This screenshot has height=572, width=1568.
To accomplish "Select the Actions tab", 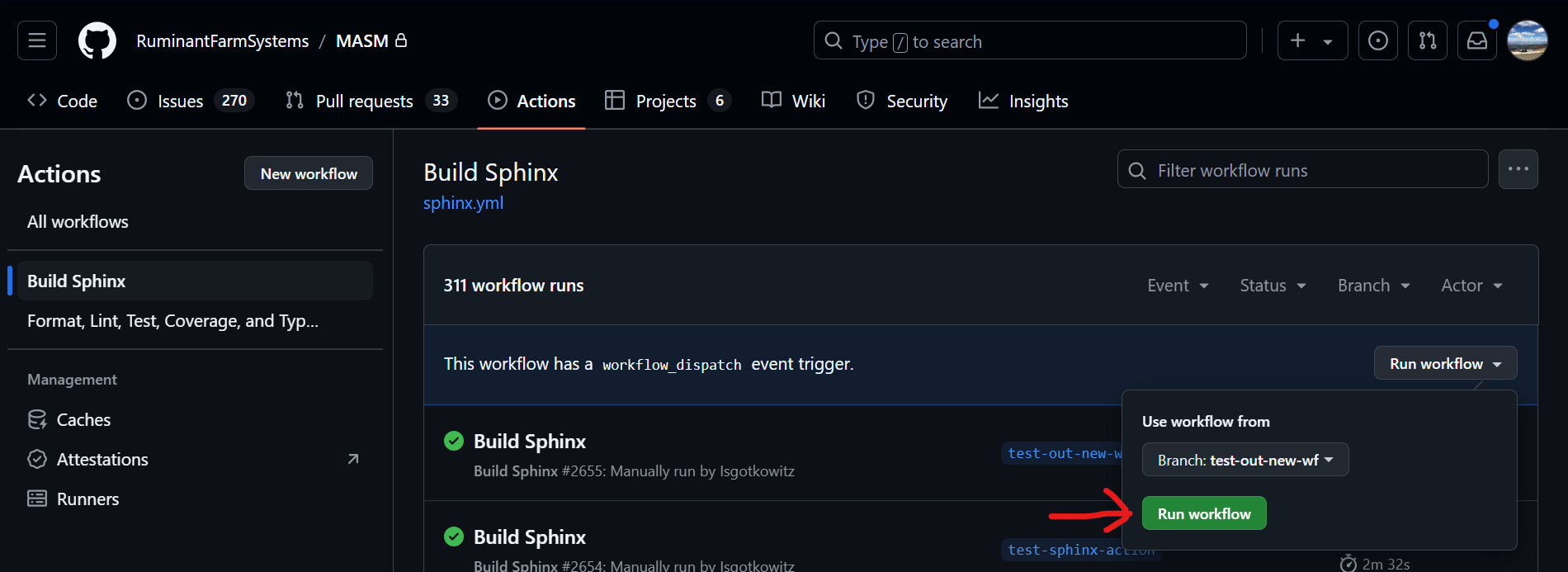I will coord(531,101).
